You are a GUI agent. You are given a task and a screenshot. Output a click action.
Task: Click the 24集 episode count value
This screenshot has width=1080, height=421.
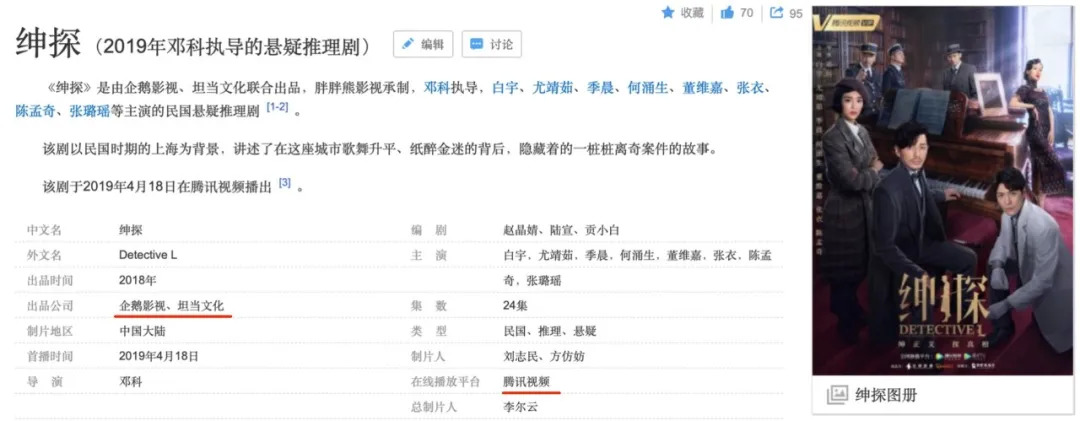(516, 305)
